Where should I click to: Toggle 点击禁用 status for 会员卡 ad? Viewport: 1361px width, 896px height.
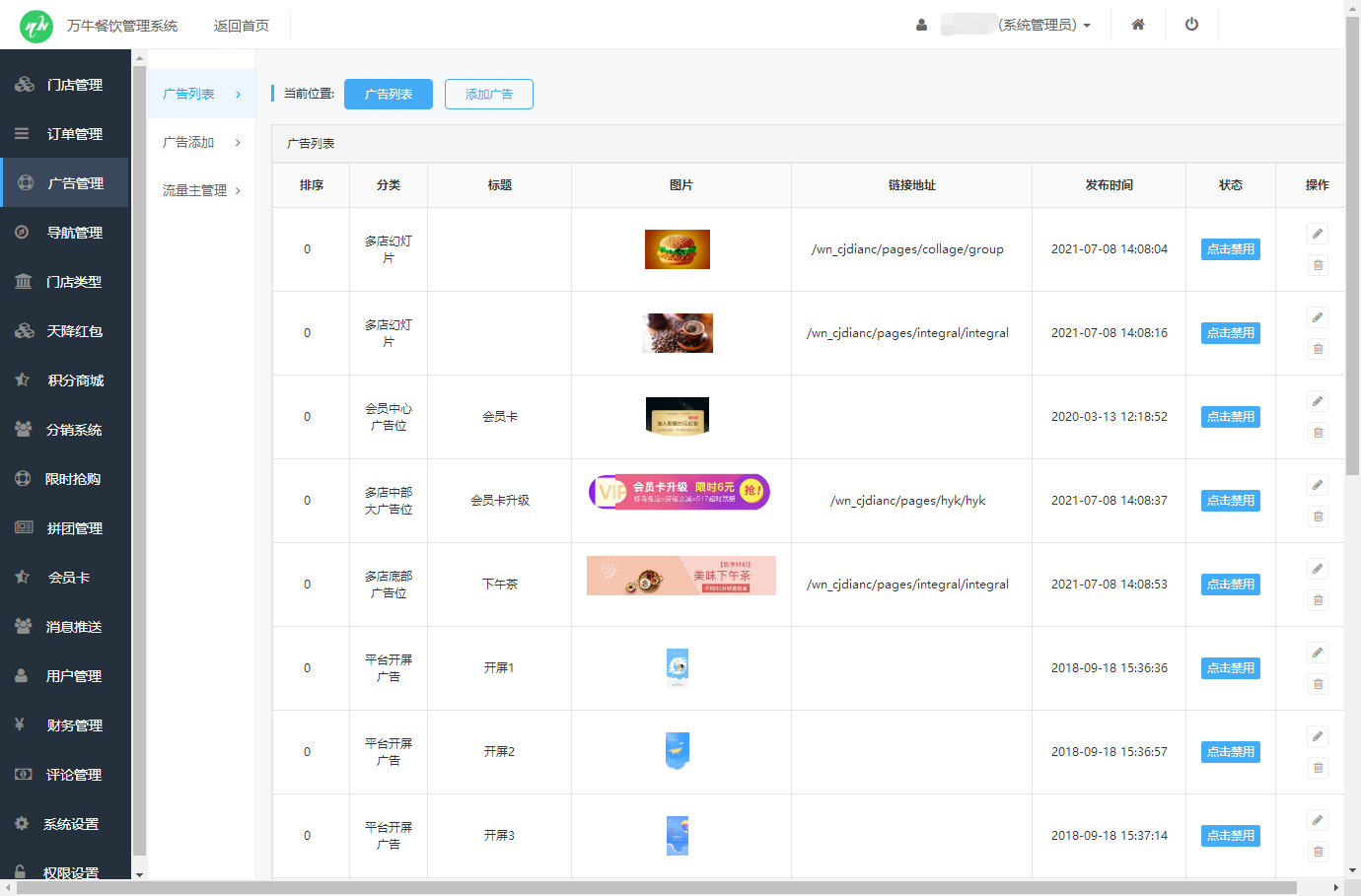click(x=1230, y=417)
